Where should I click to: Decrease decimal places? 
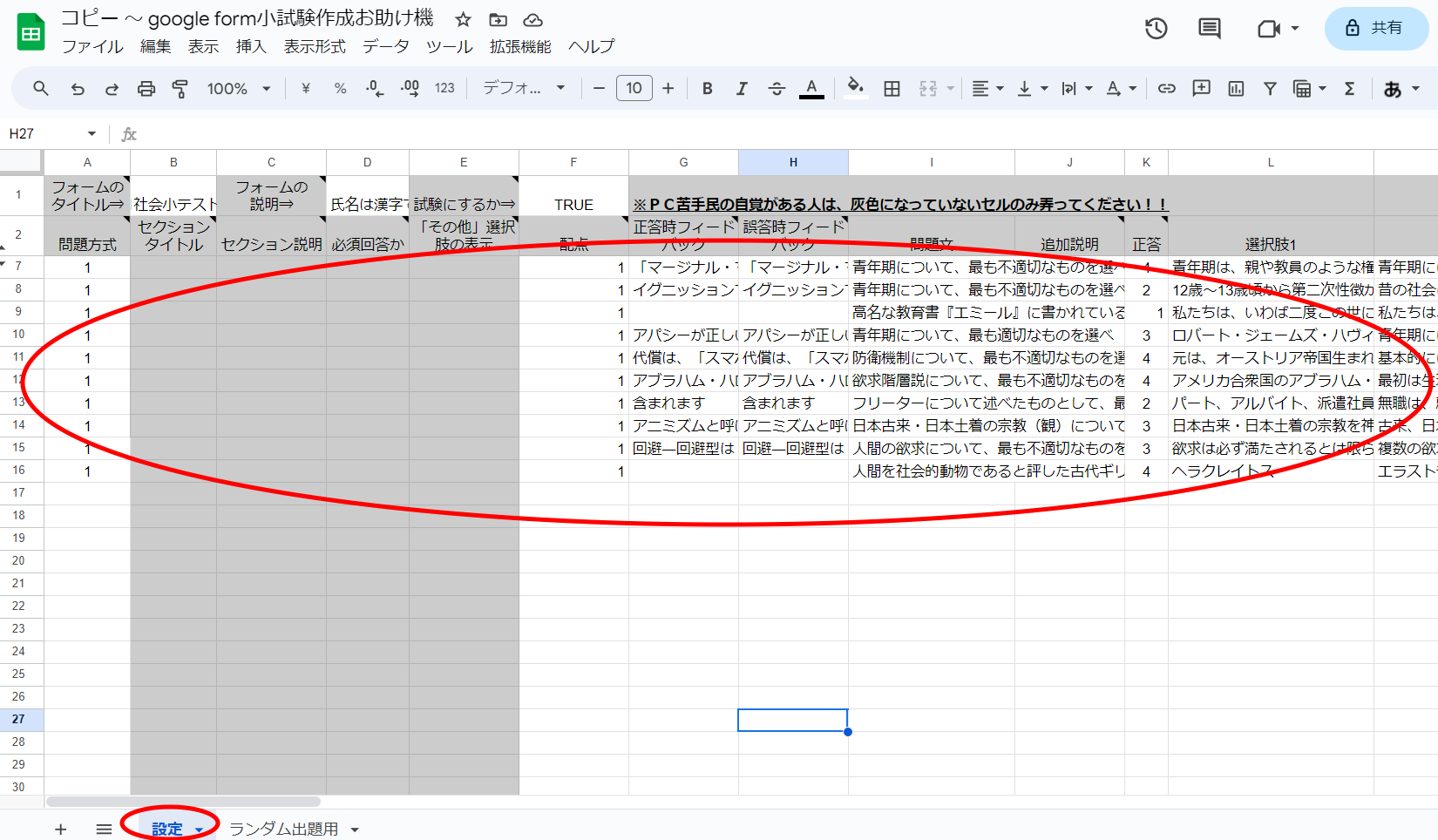(375, 88)
